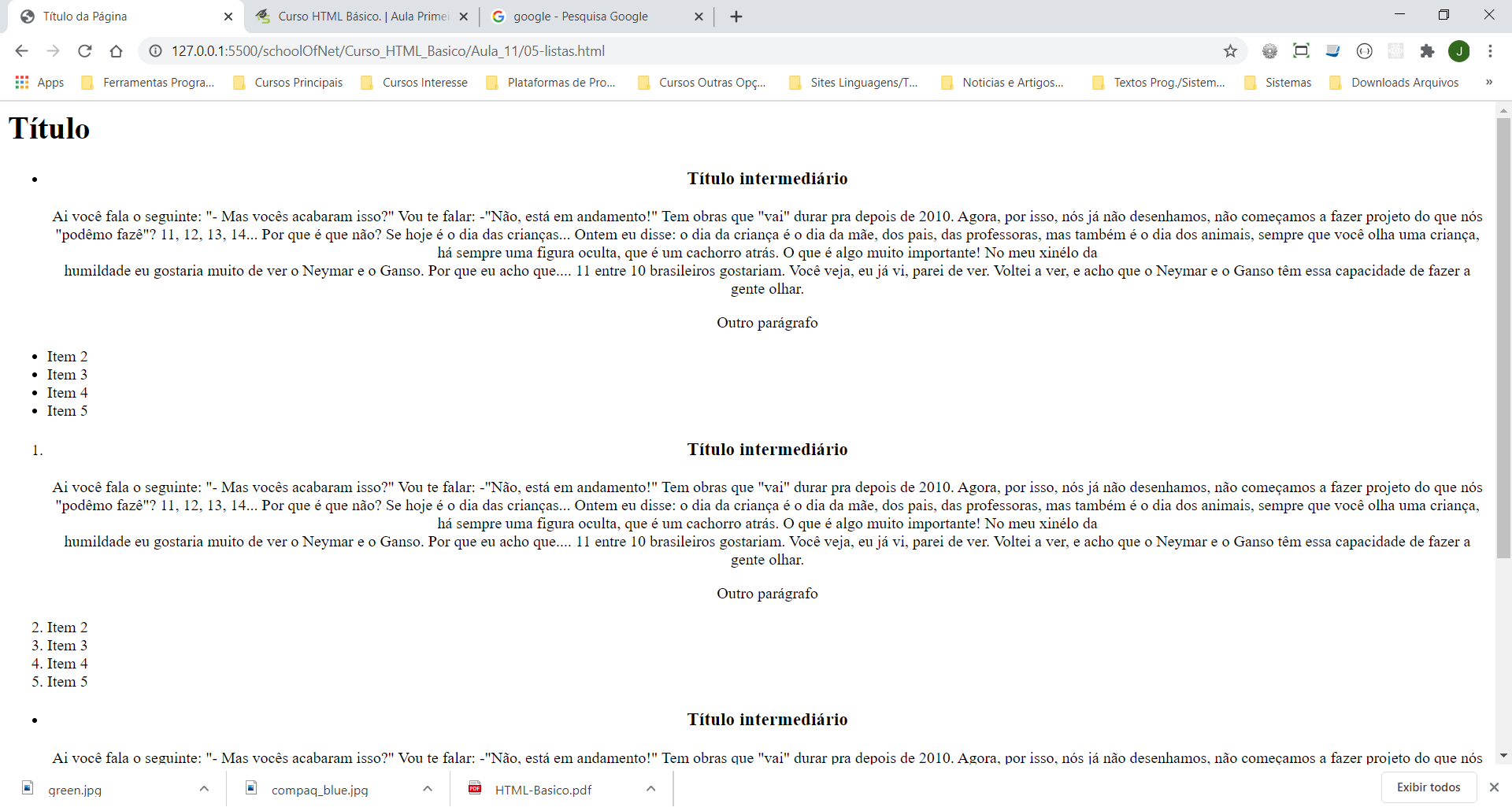Click the screen capture extension icon

coord(1301,51)
